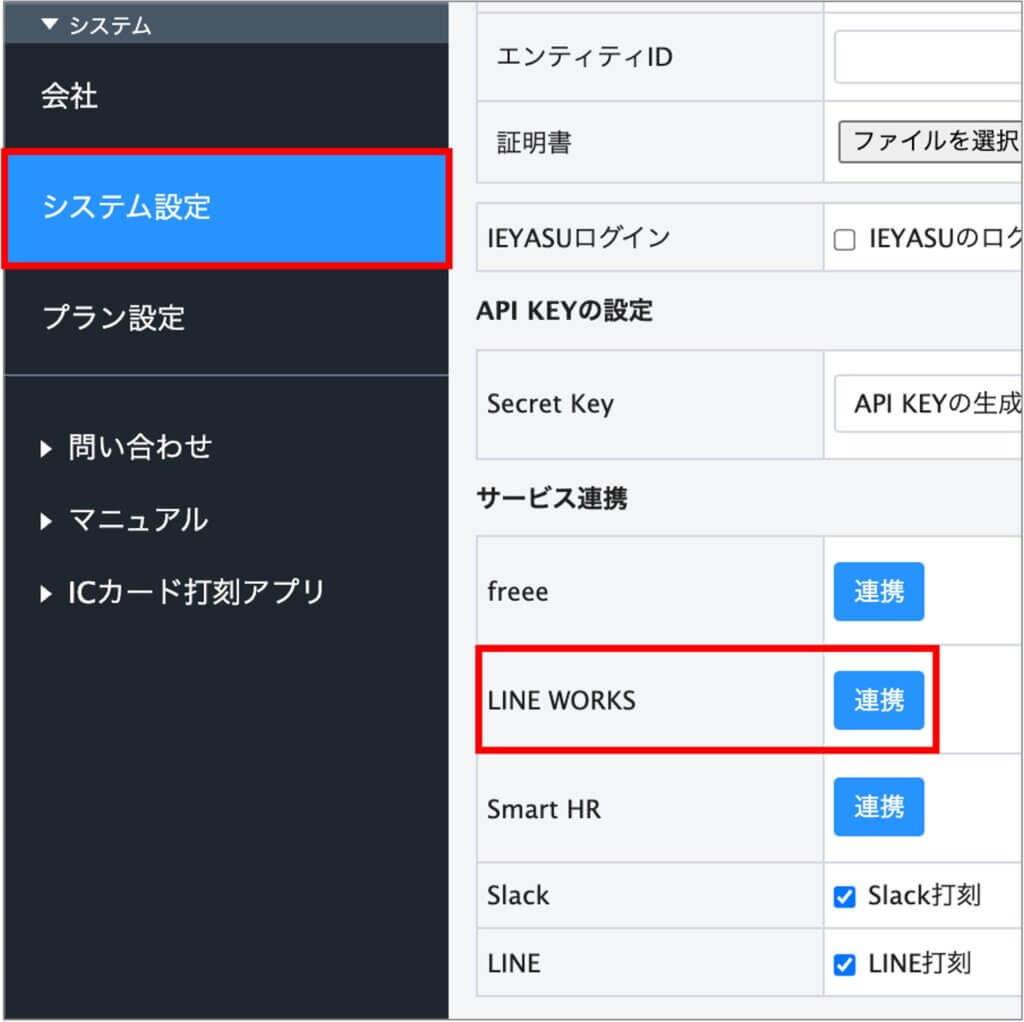The width and height of the screenshot is (1024, 1022).
Task: Collapse the システム section header
Action: click(110, 26)
